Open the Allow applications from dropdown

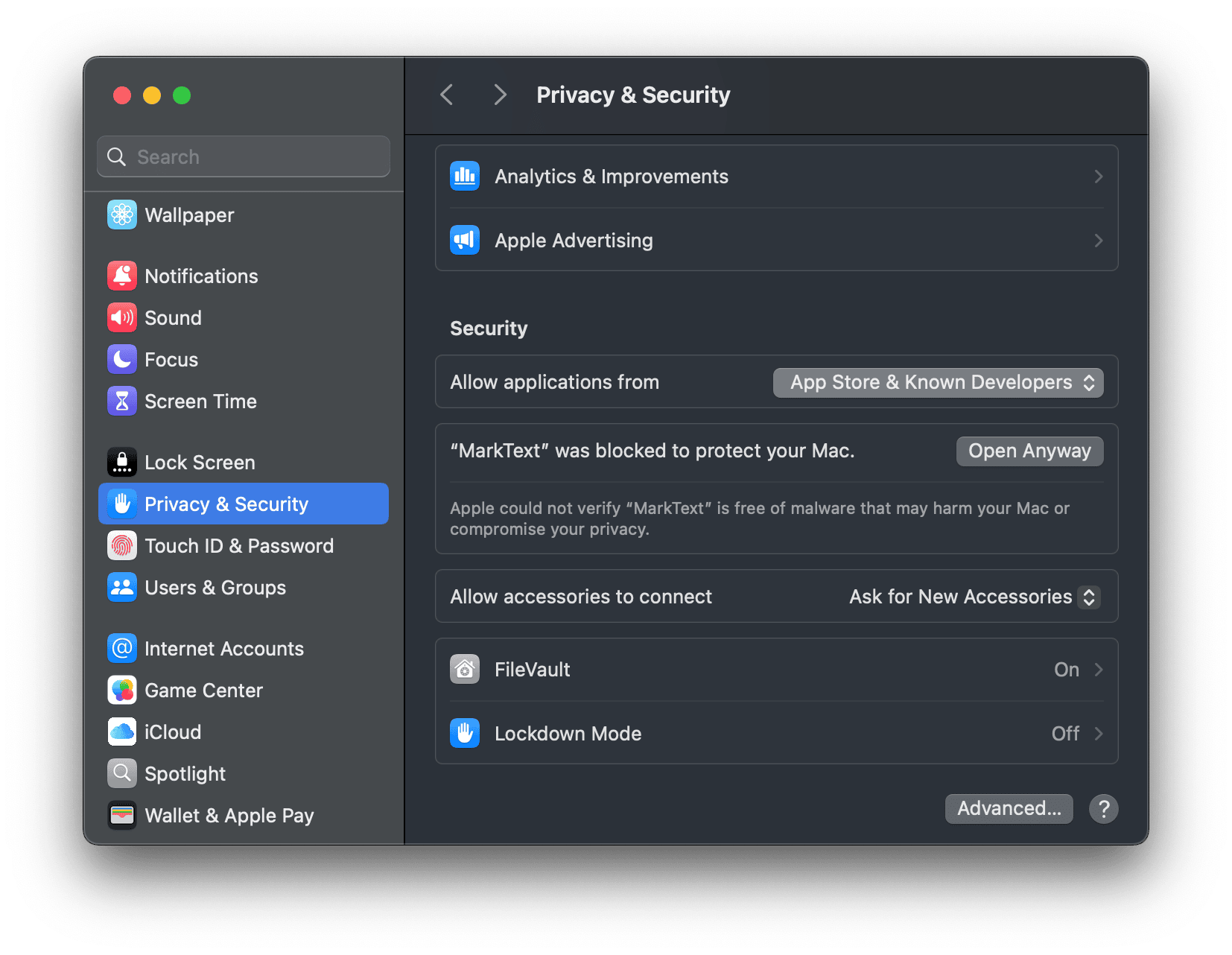coord(939,383)
